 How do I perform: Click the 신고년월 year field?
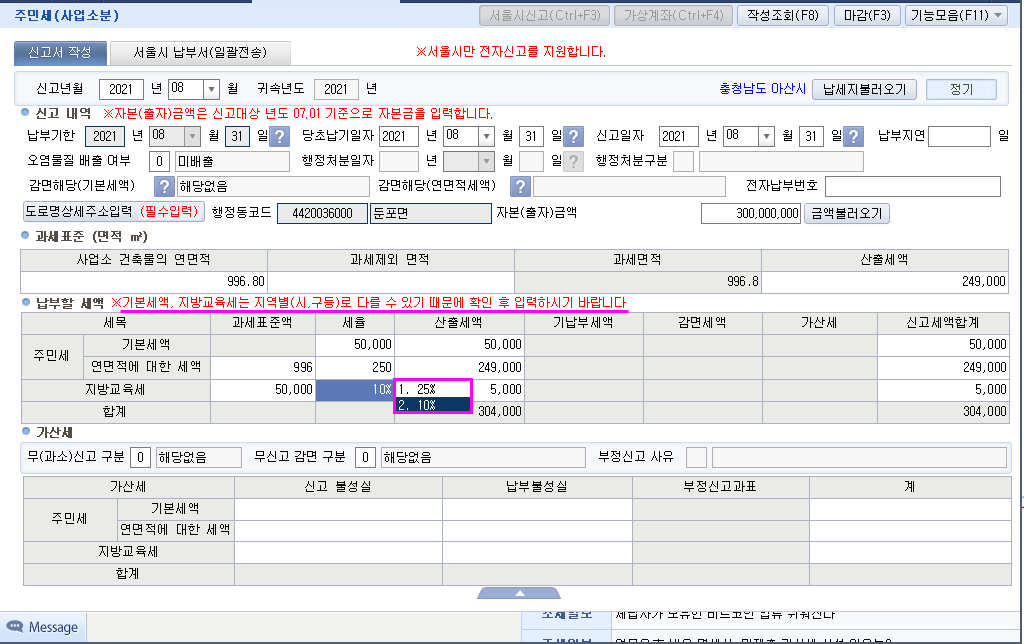click(x=121, y=89)
